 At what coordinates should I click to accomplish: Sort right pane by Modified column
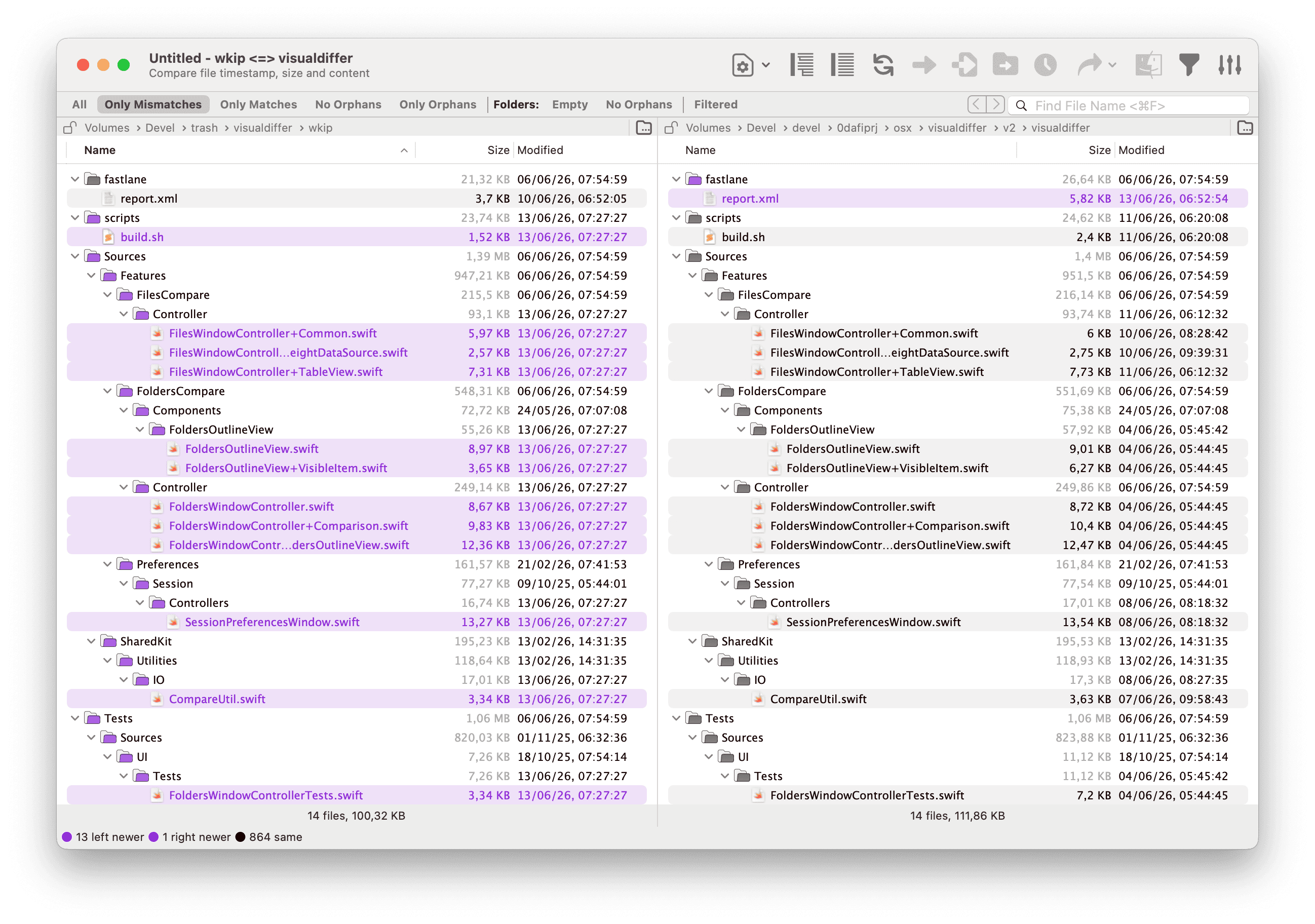tap(1184, 150)
